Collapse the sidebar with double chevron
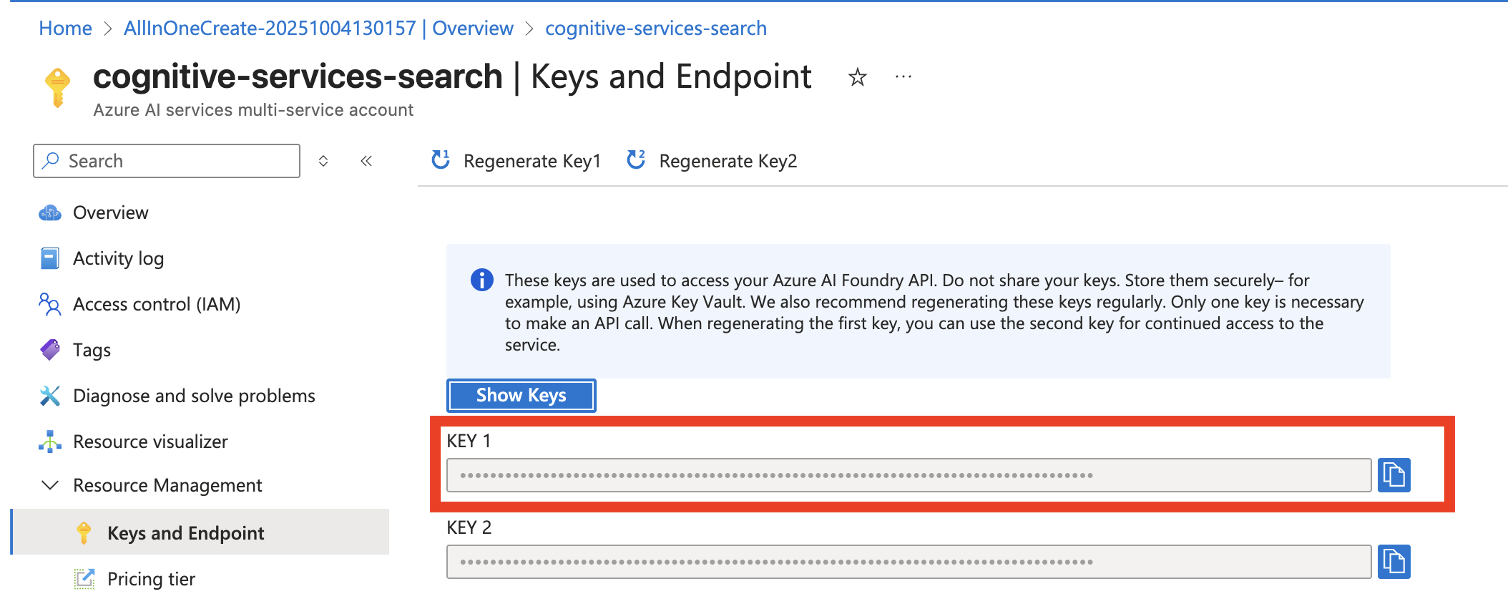The height and width of the screenshot is (612, 1508). pyautogui.click(x=366, y=161)
